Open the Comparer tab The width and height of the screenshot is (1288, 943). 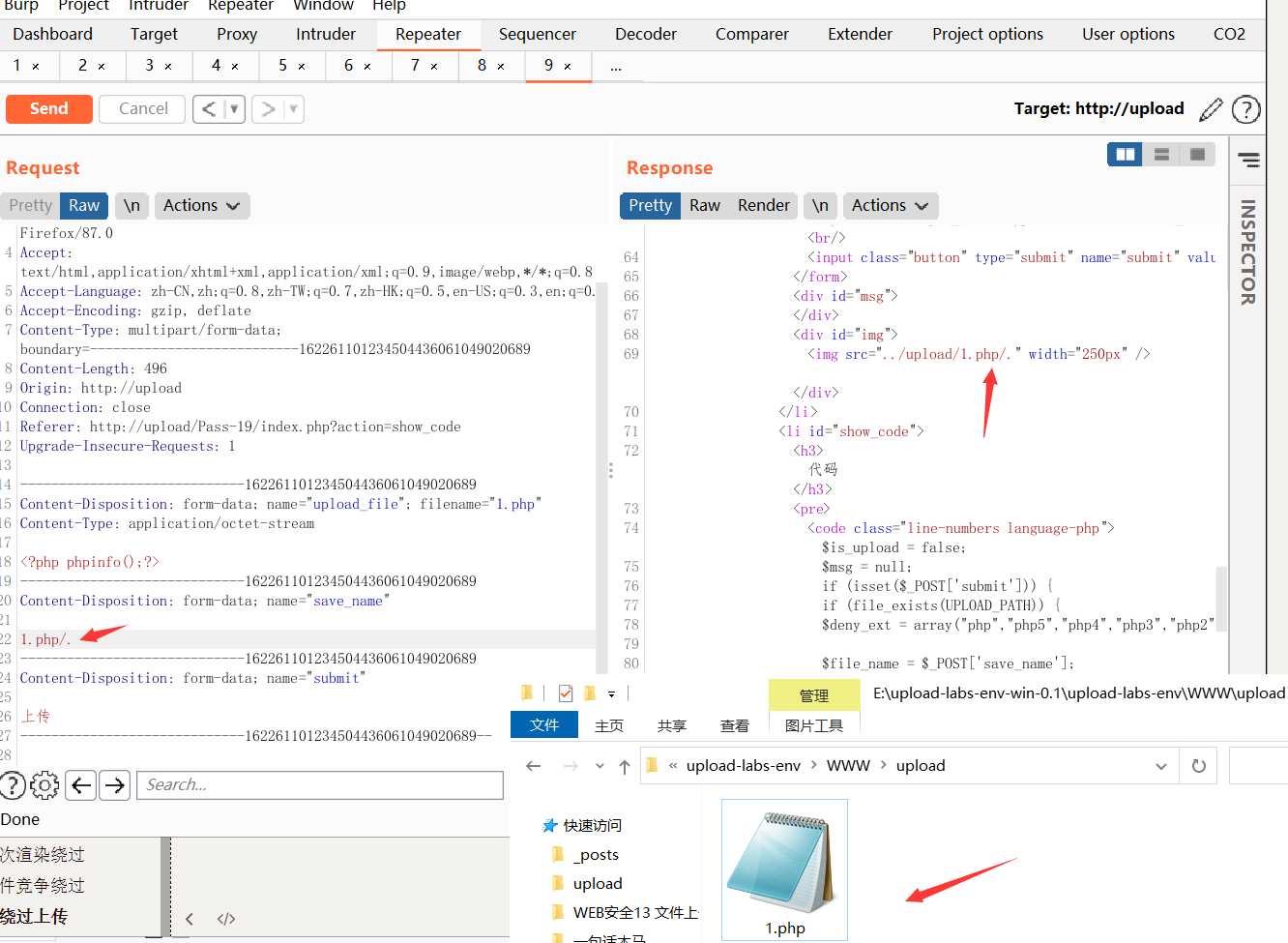(752, 34)
